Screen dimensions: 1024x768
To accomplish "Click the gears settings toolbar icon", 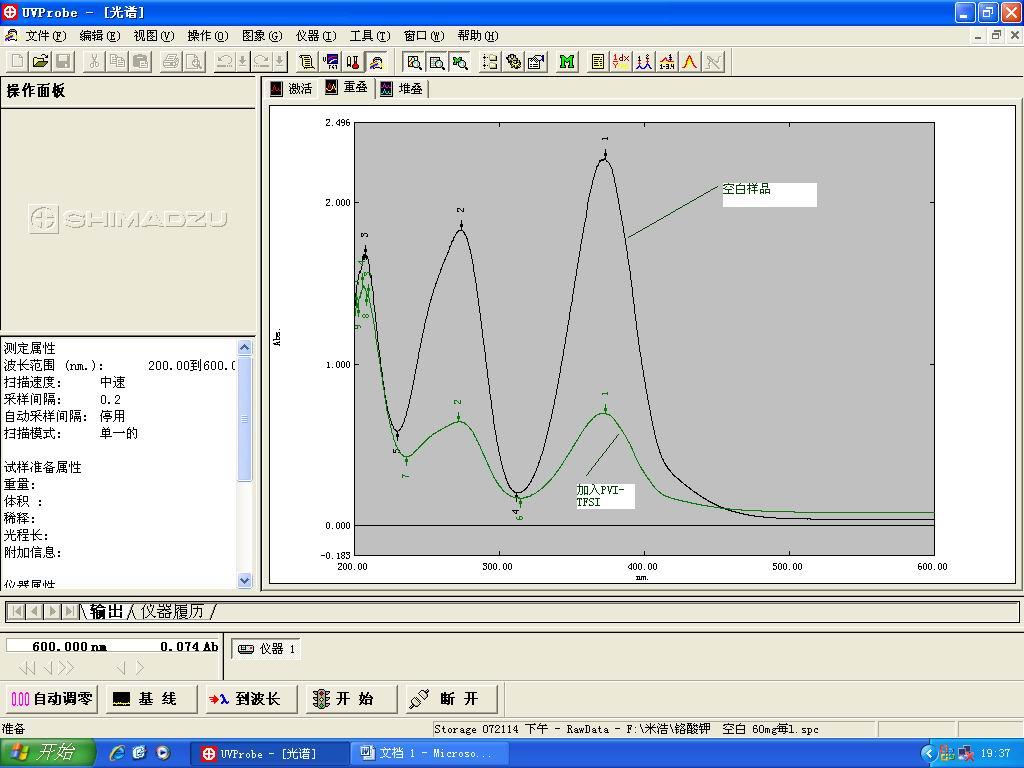I will (513, 62).
